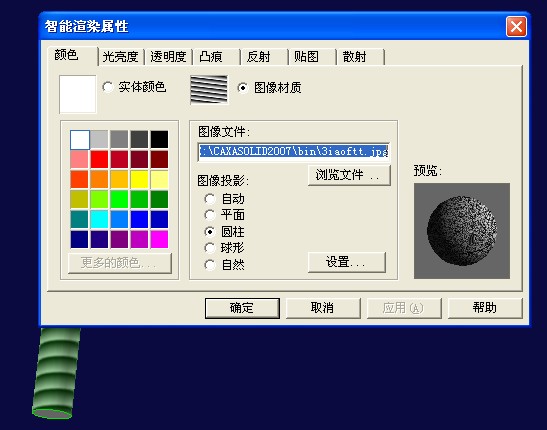Click the 浏览文件 button
This screenshot has width=547, height=430.
click(349, 175)
